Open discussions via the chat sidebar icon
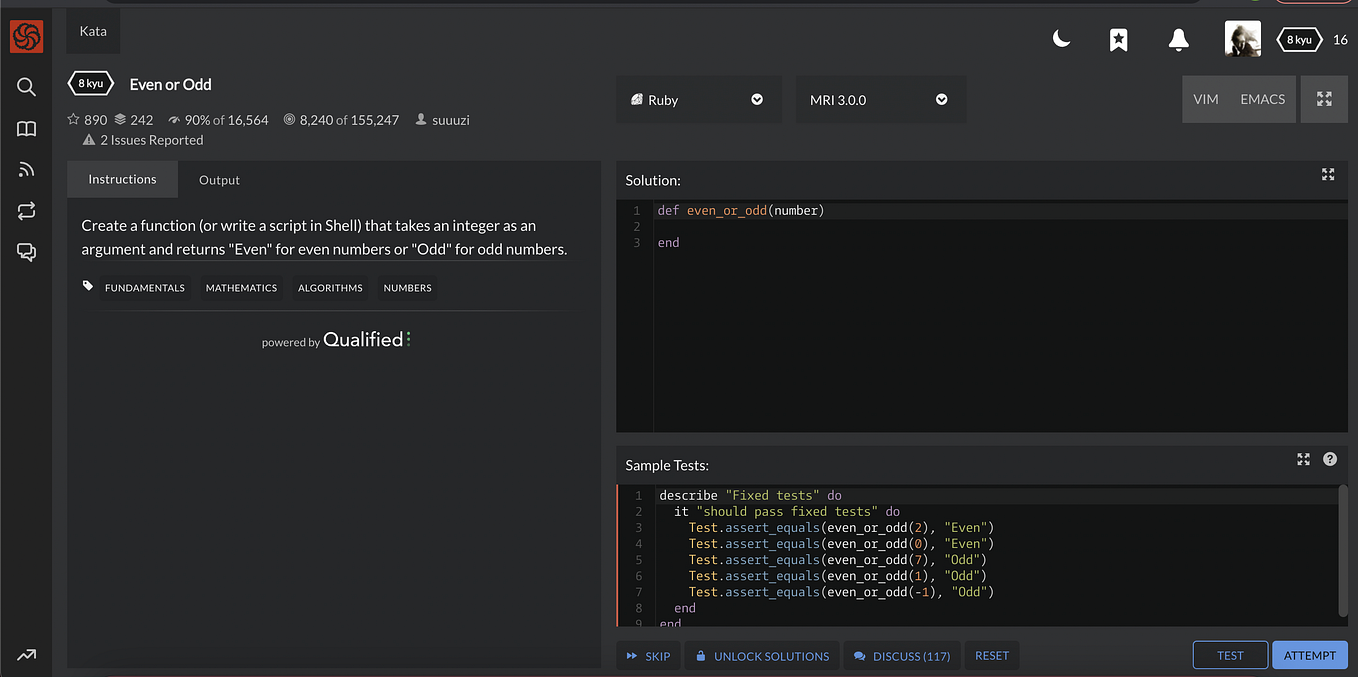The height and width of the screenshot is (677, 1358). 26,252
